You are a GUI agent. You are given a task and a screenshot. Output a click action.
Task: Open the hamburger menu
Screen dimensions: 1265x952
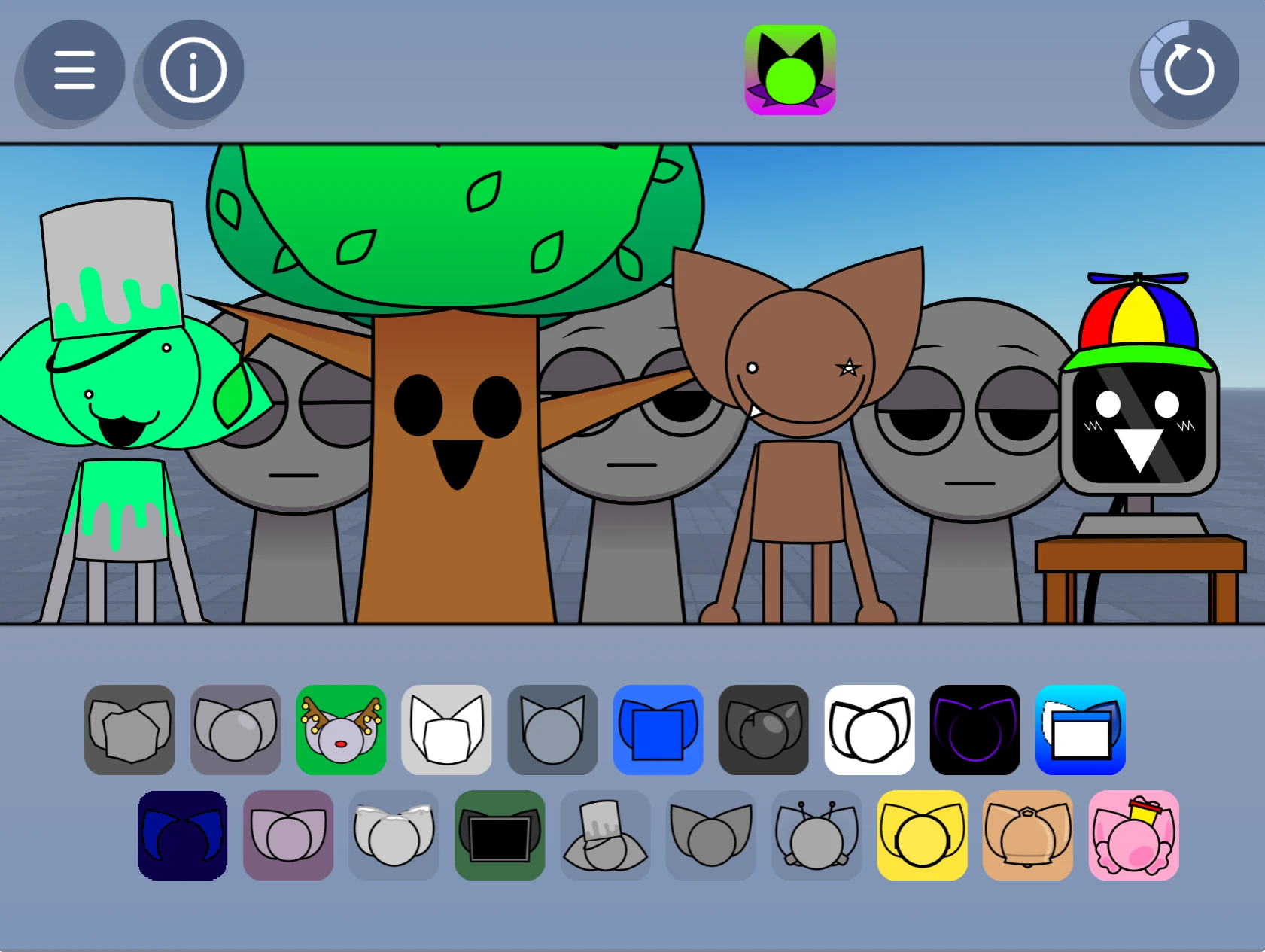tap(71, 69)
